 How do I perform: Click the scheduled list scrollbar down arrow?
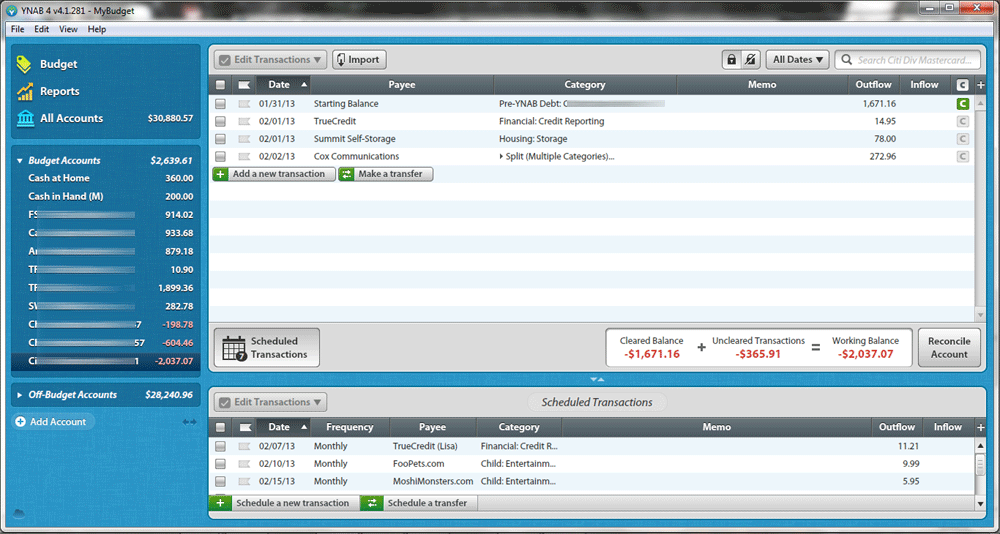[x=981, y=503]
